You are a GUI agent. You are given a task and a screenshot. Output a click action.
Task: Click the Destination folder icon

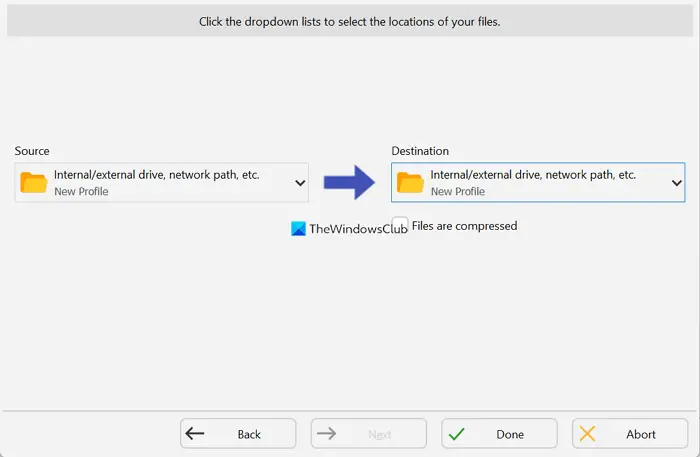point(410,183)
